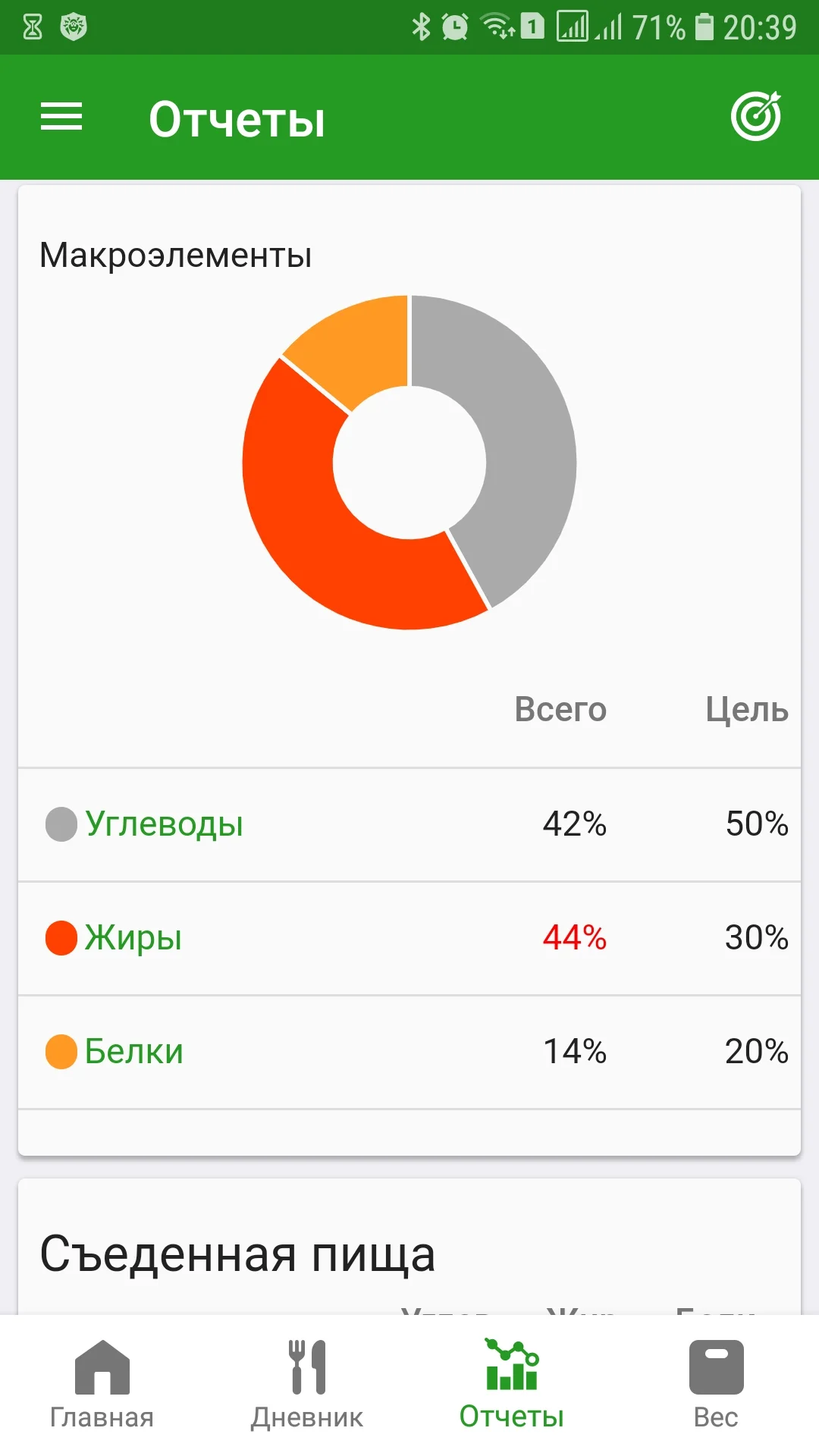The image size is (819, 1456).
Task: Open the Вес scale icon
Action: tap(716, 1367)
